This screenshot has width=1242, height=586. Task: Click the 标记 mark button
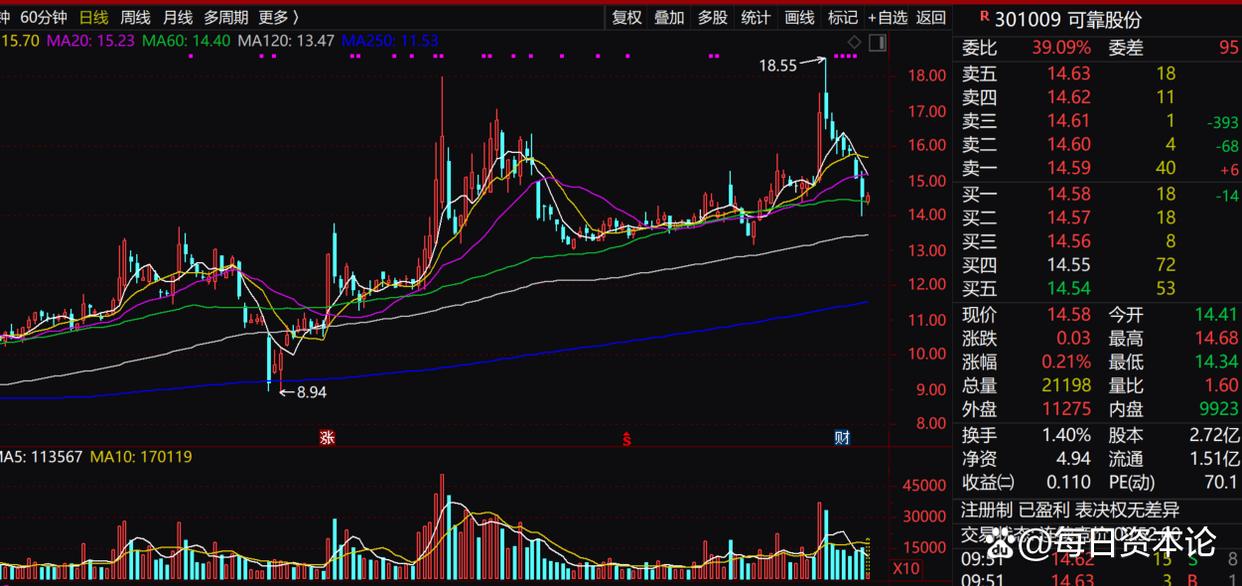click(x=843, y=17)
